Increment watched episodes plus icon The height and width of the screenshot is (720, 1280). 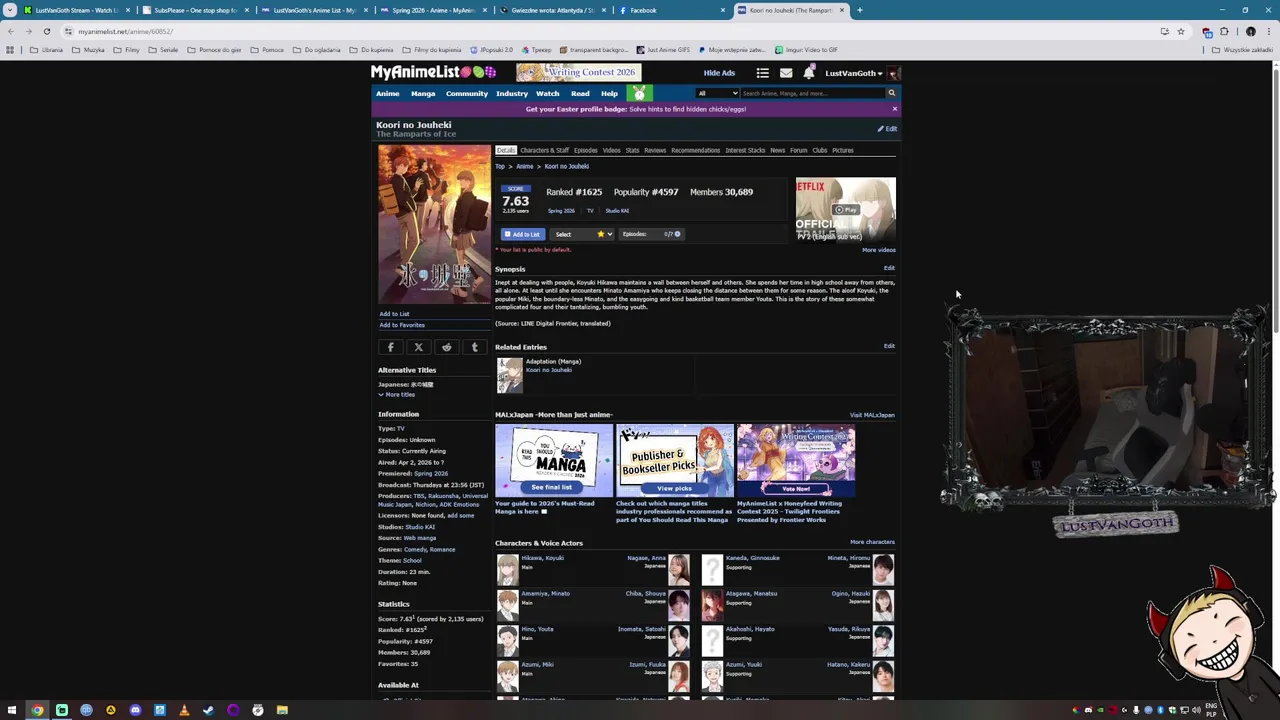677,234
